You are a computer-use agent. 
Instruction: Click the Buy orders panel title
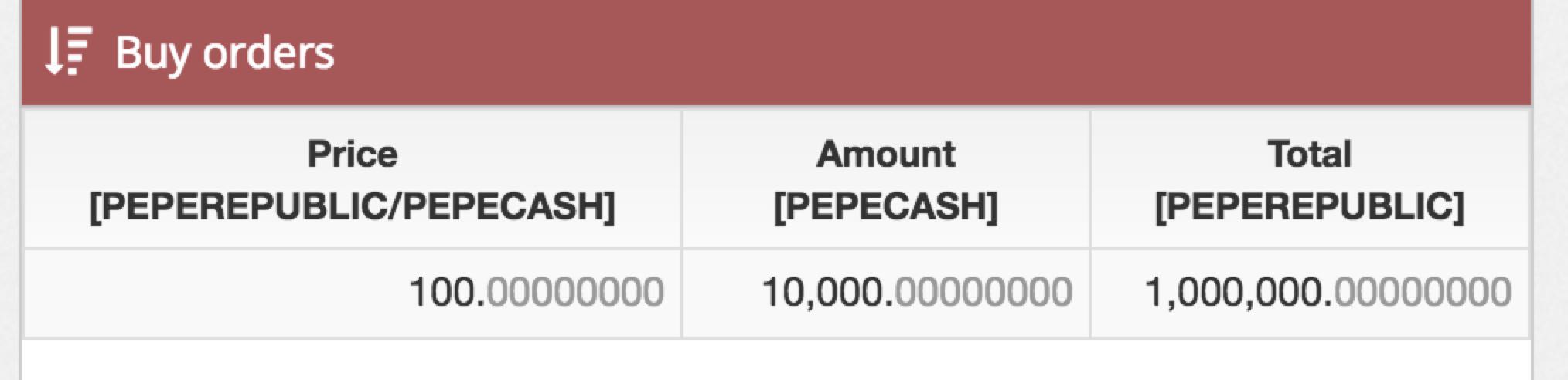tap(224, 53)
